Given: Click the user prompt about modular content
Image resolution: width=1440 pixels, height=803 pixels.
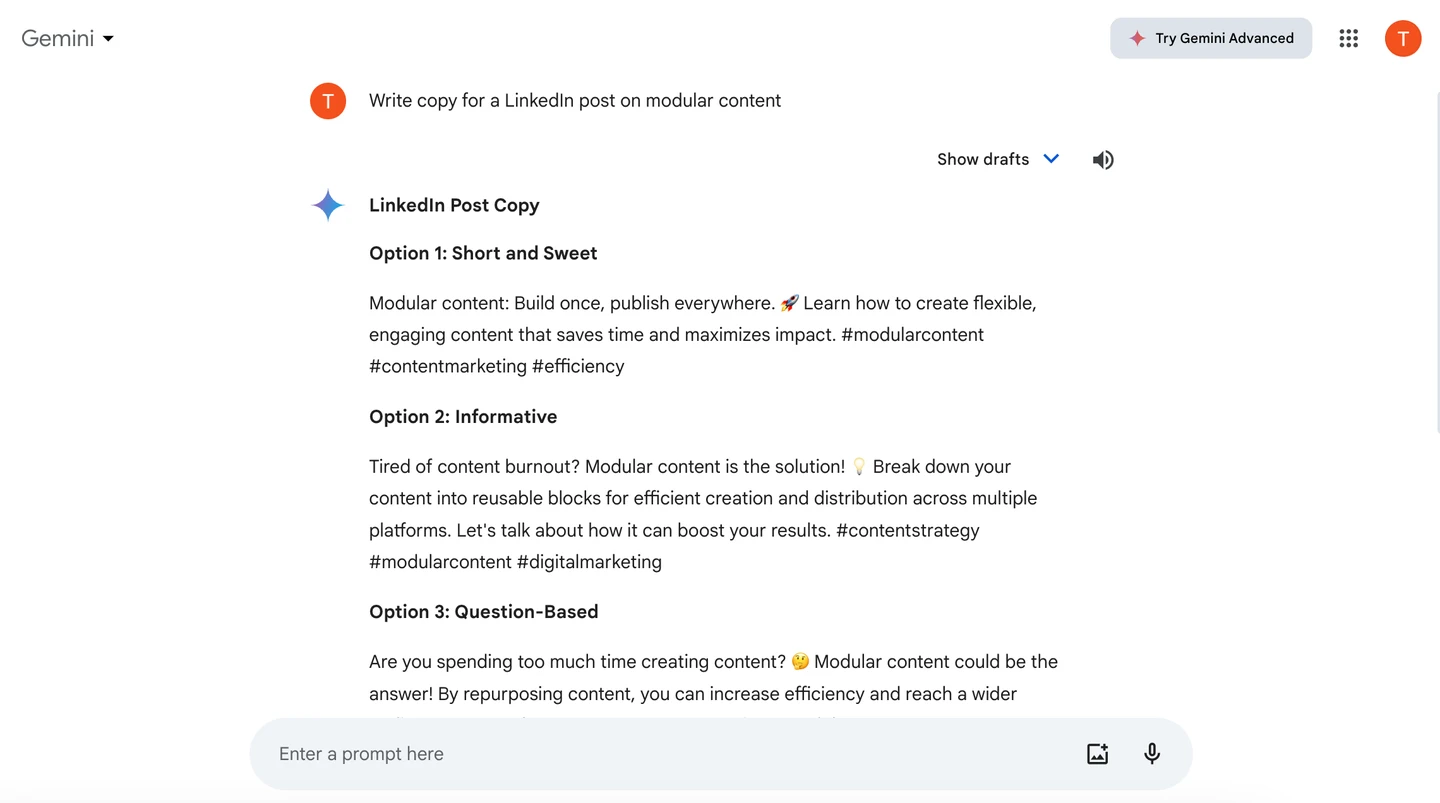Looking at the screenshot, I should point(575,100).
